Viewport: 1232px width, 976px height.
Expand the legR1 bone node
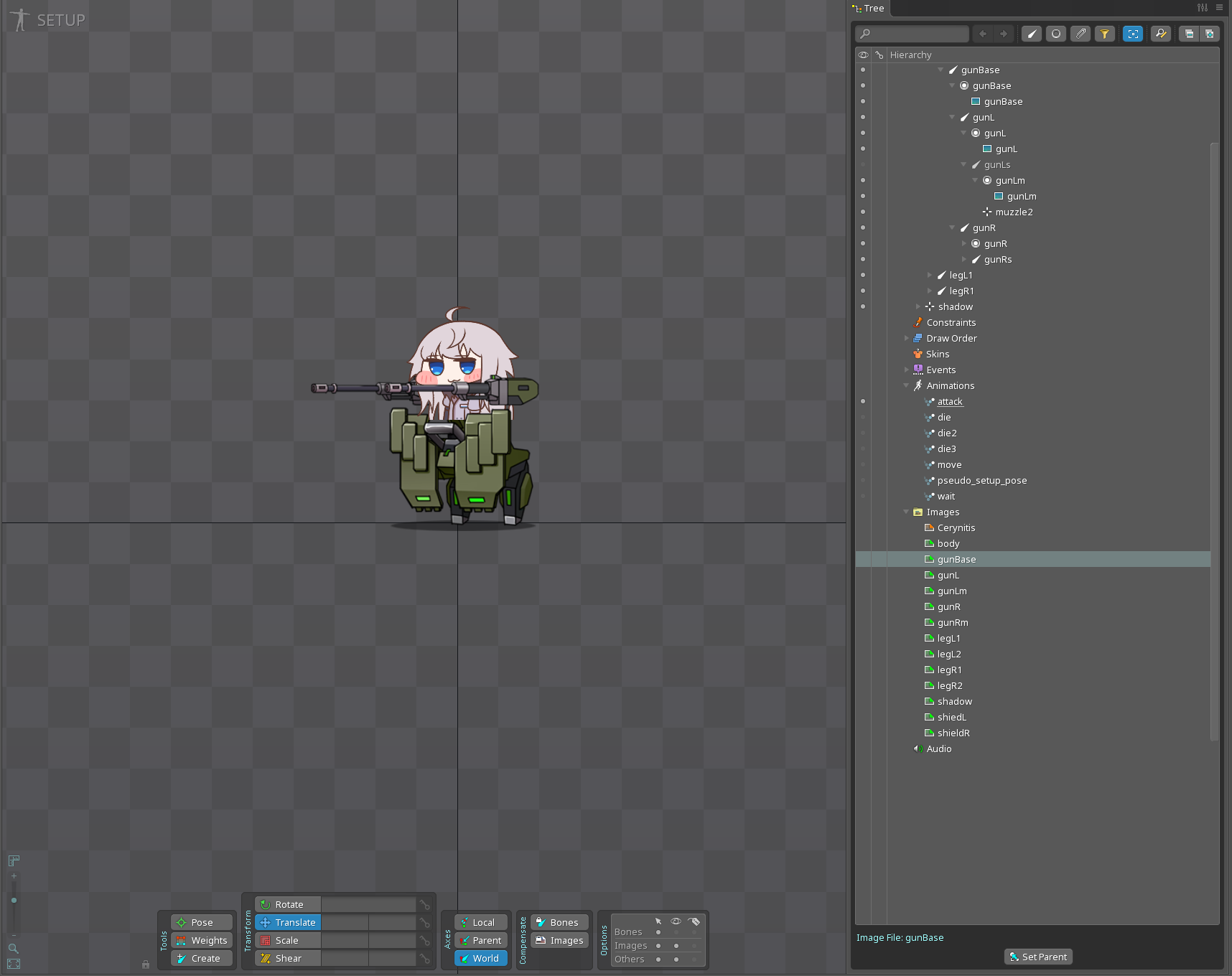click(x=930, y=291)
